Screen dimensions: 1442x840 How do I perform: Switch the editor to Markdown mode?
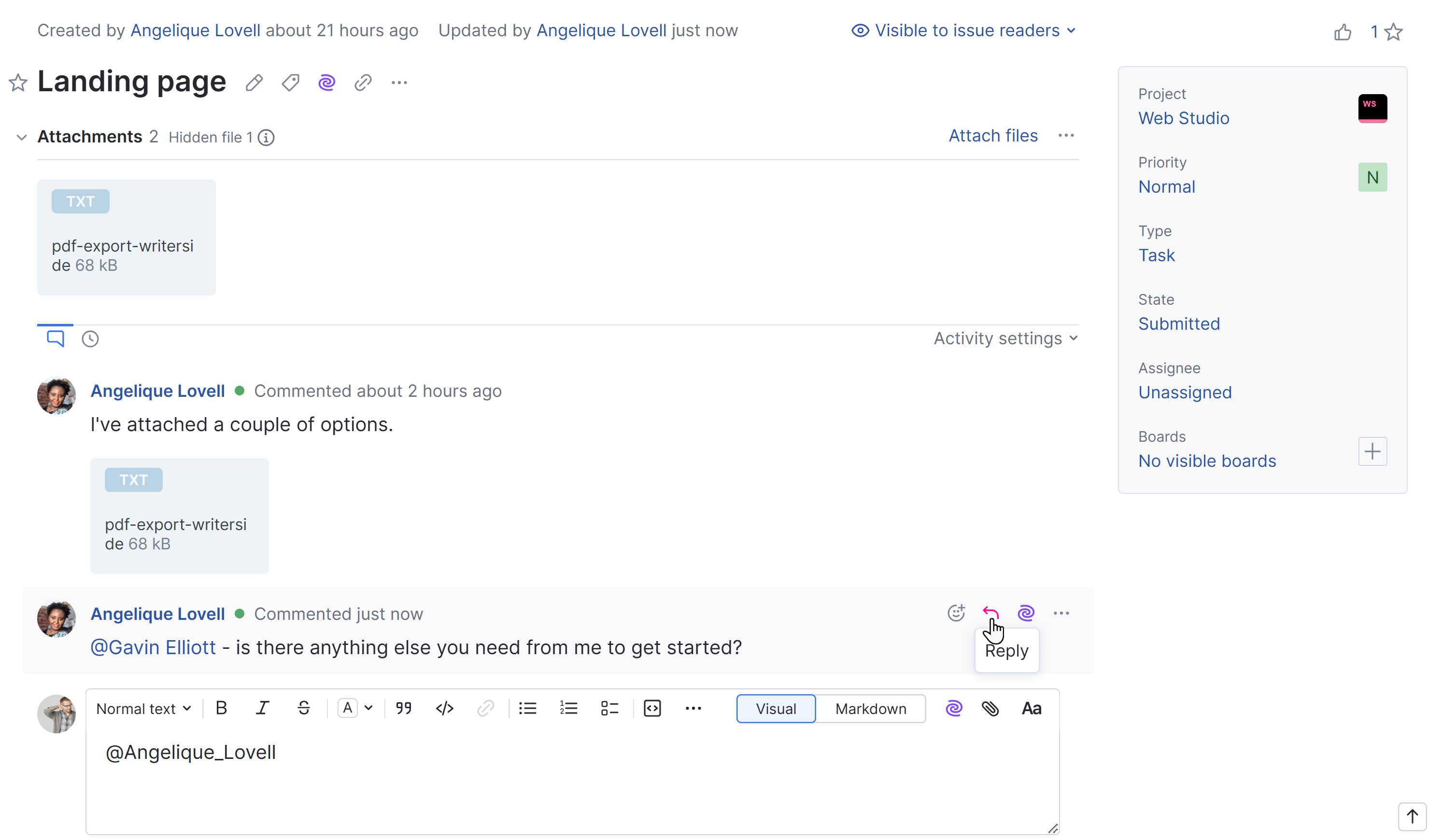coord(870,708)
